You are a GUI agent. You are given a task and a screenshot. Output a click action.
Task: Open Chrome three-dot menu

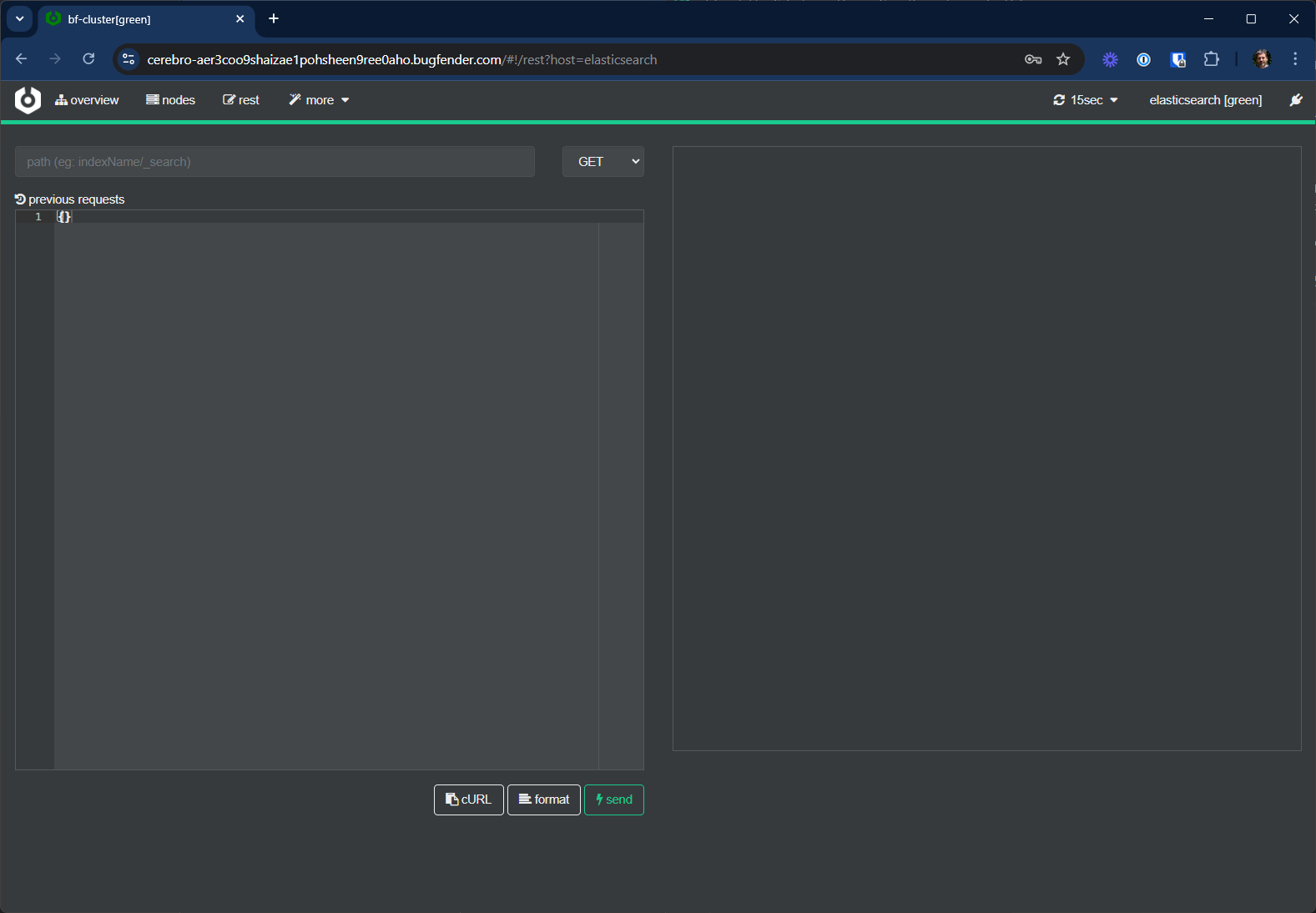[1295, 59]
